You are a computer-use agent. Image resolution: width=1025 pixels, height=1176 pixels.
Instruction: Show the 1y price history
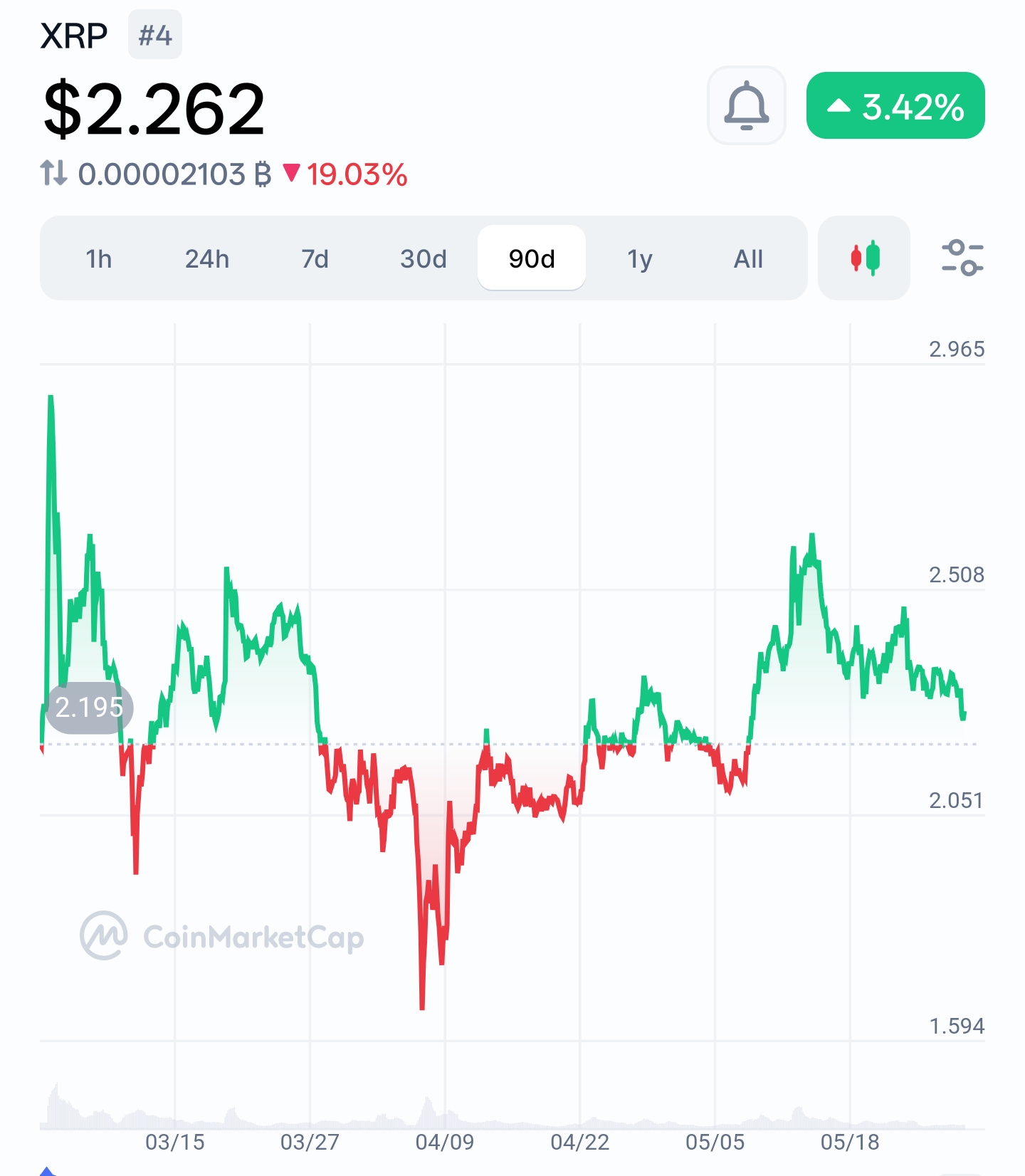point(639,258)
